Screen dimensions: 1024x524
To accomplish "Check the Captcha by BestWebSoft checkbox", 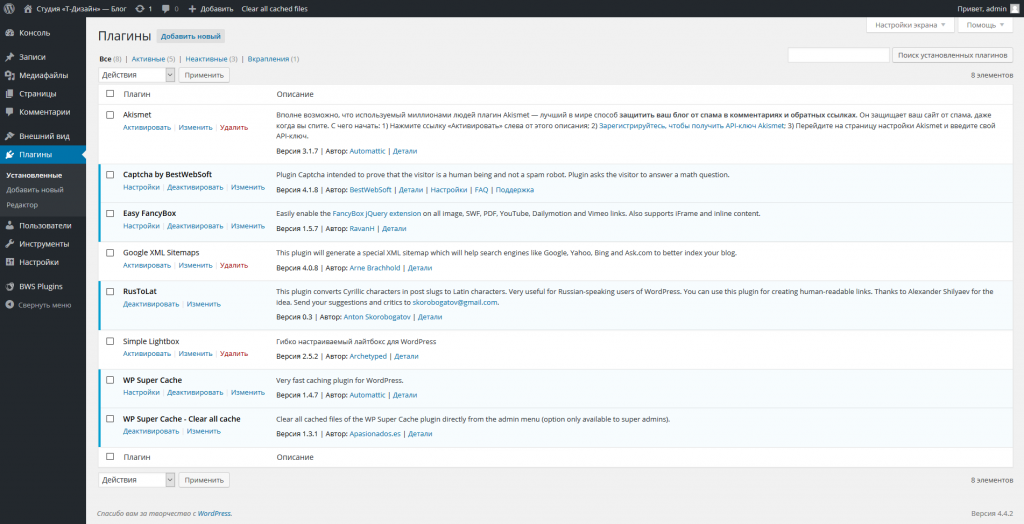I will click(x=110, y=174).
